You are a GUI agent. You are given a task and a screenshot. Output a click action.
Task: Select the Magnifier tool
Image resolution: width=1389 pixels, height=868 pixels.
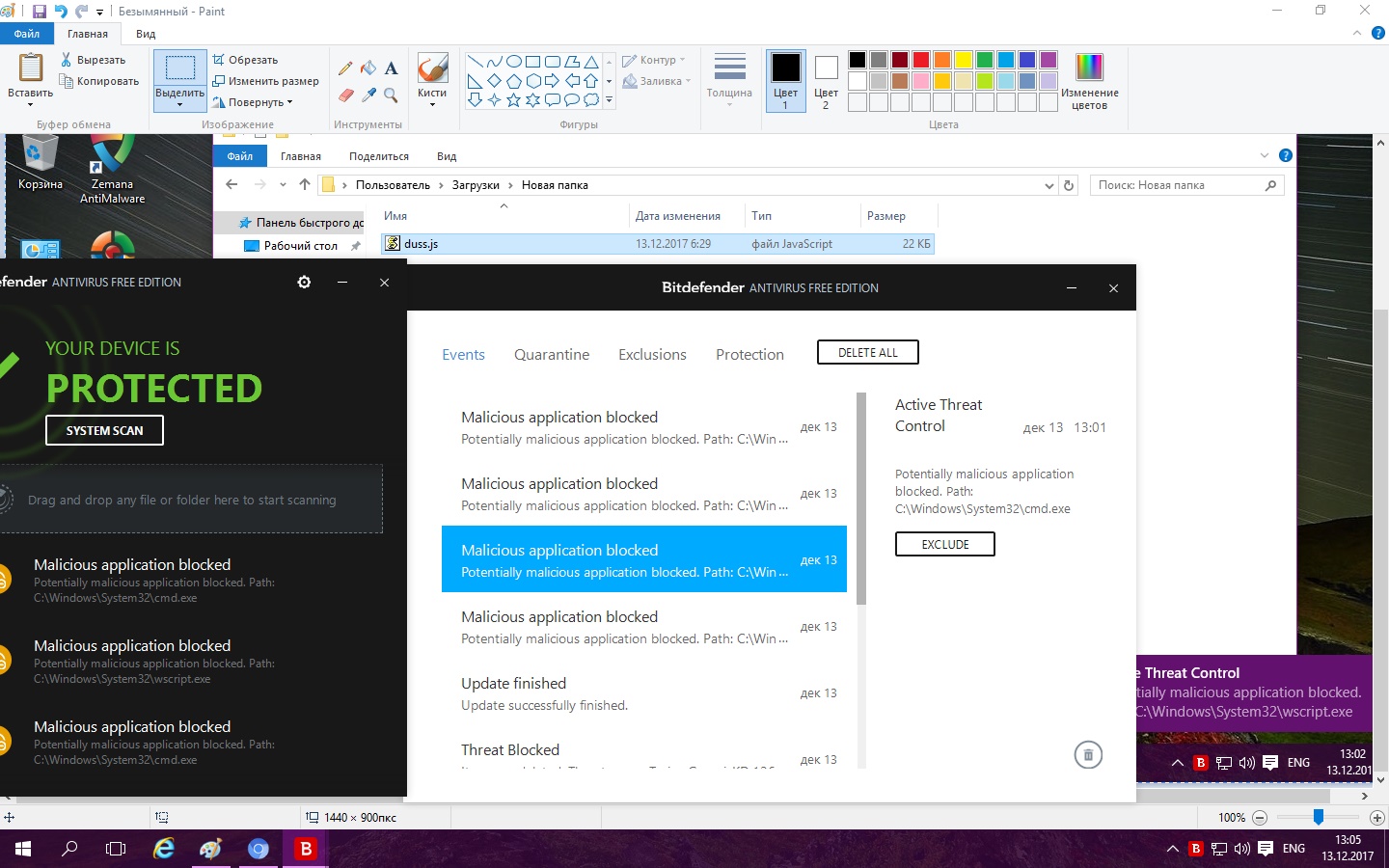pyautogui.click(x=391, y=95)
